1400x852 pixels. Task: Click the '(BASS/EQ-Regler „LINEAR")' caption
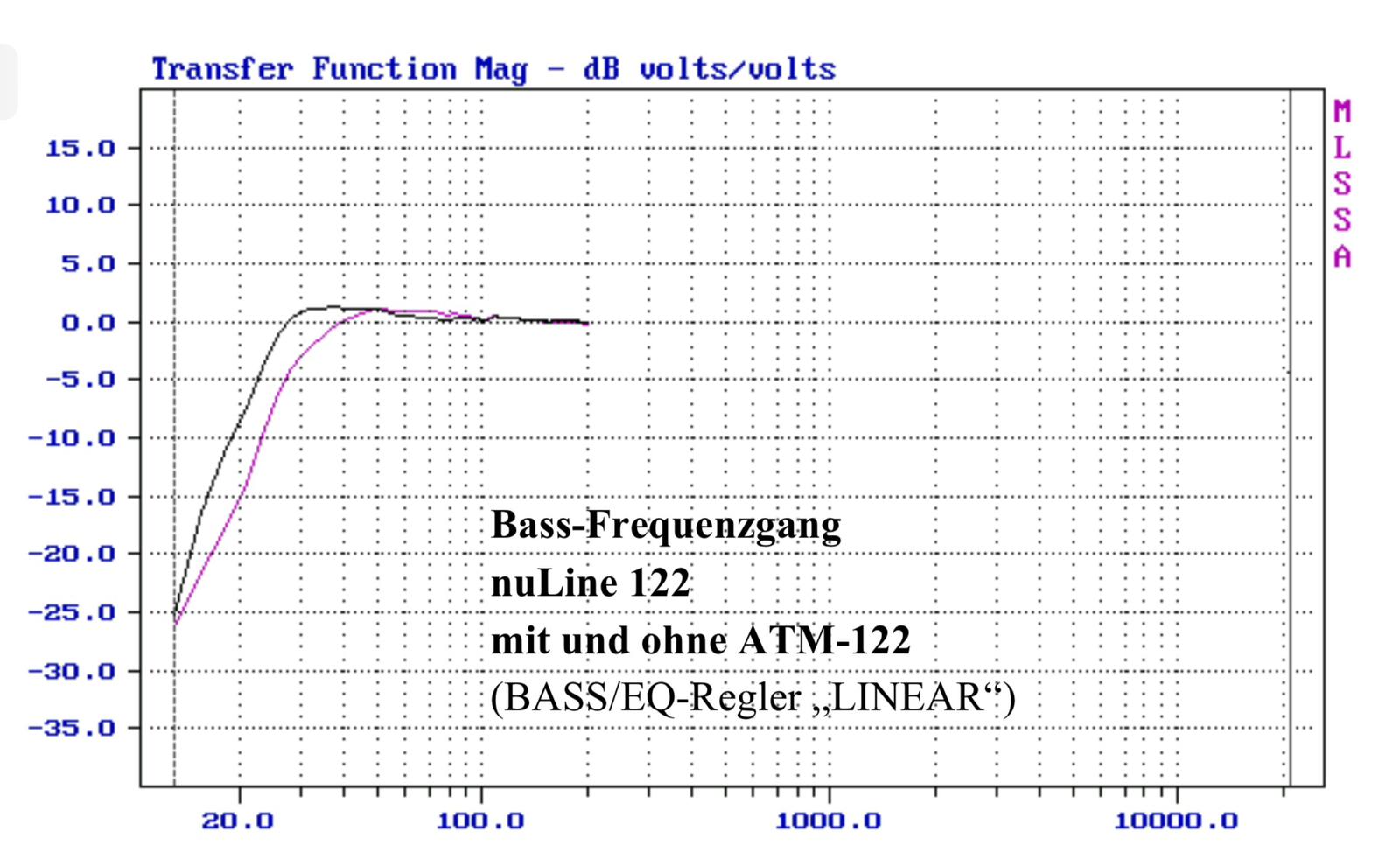click(x=752, y=698)
